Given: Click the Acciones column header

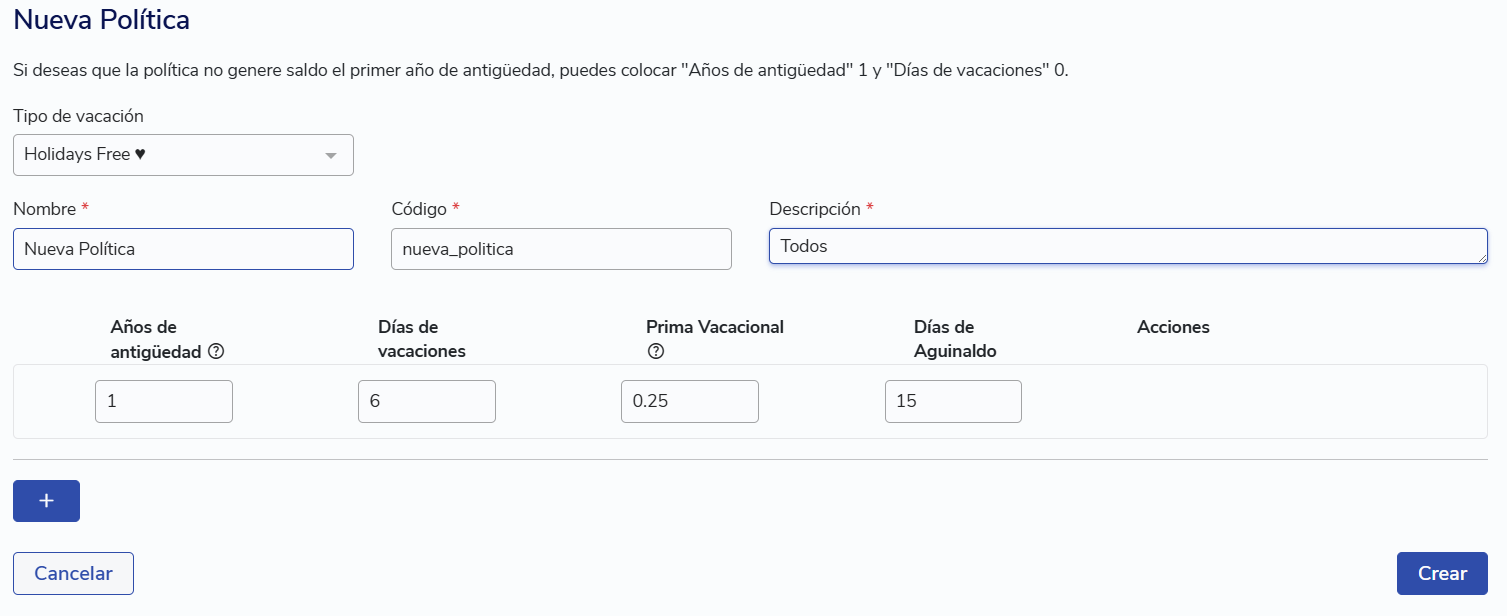Looking at the screenshot, I should click(1173, 327).
